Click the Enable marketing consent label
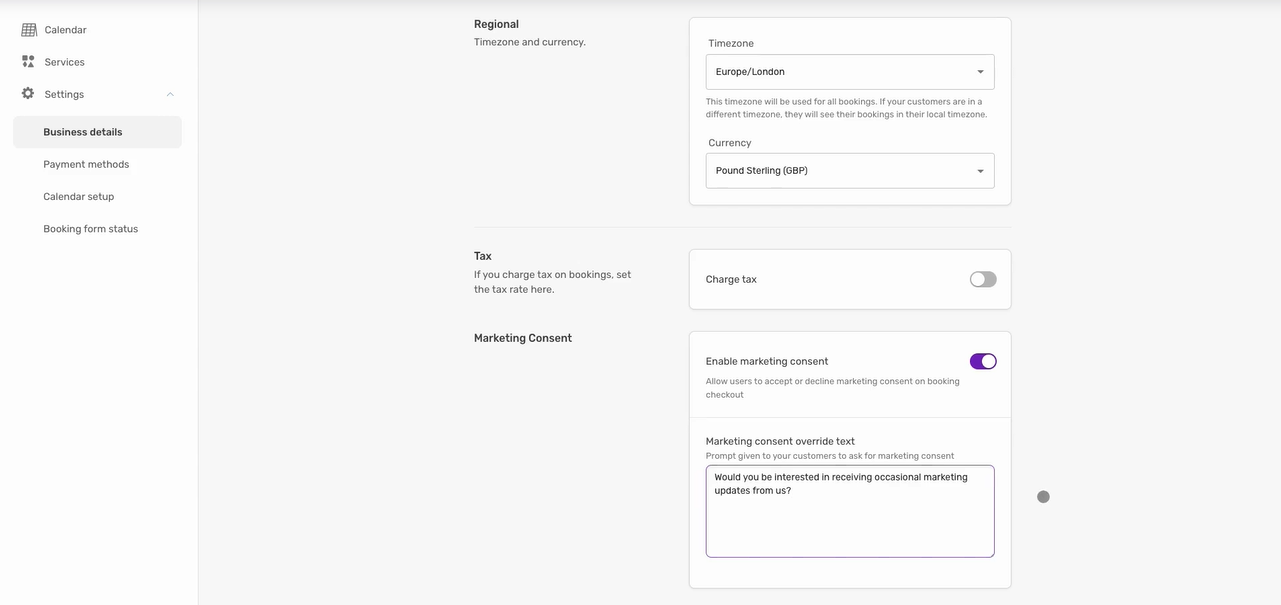Viewport: 1281px width, 605px height. 767,362
